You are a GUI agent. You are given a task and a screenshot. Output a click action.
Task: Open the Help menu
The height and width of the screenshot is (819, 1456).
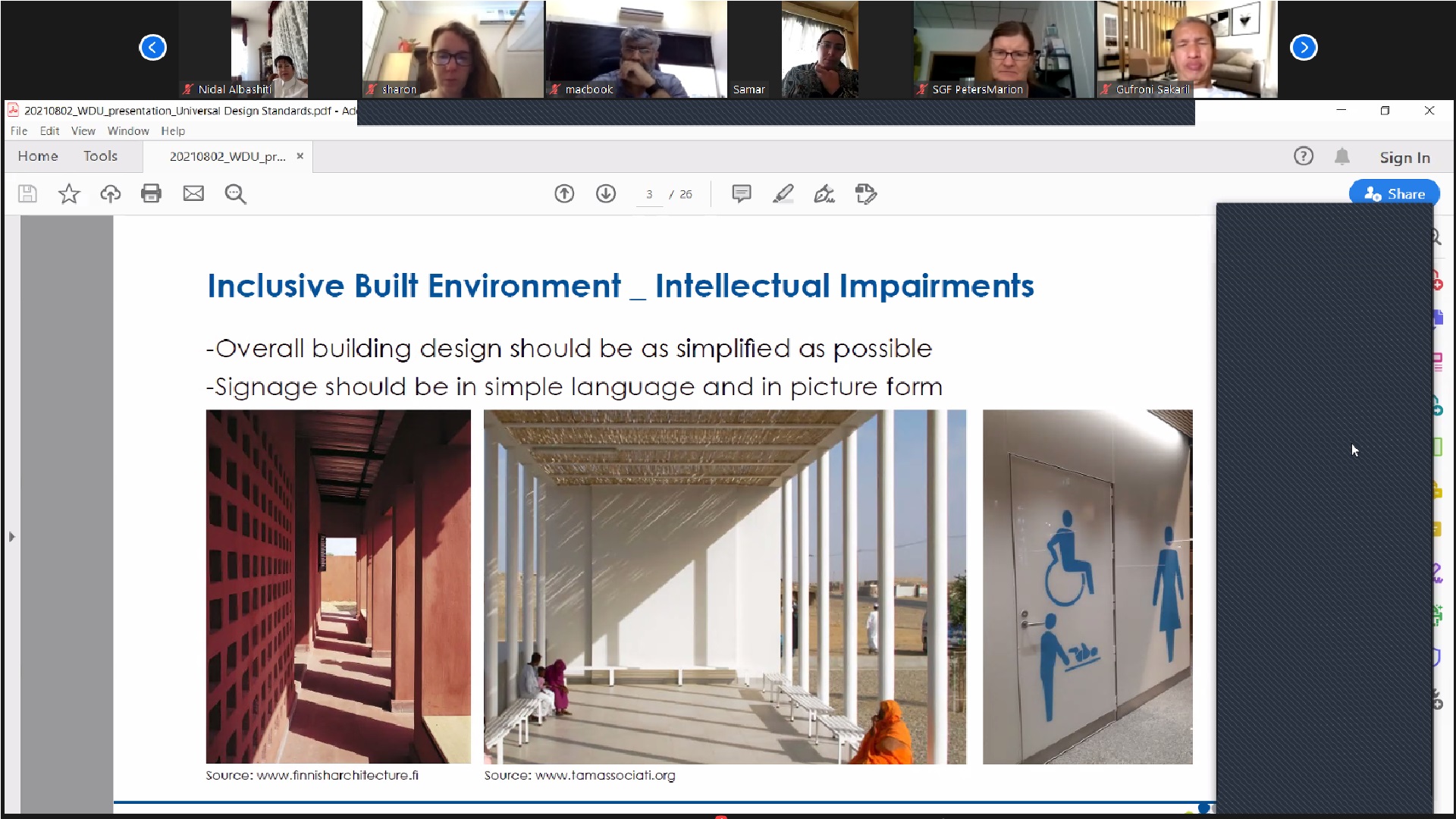173,131
